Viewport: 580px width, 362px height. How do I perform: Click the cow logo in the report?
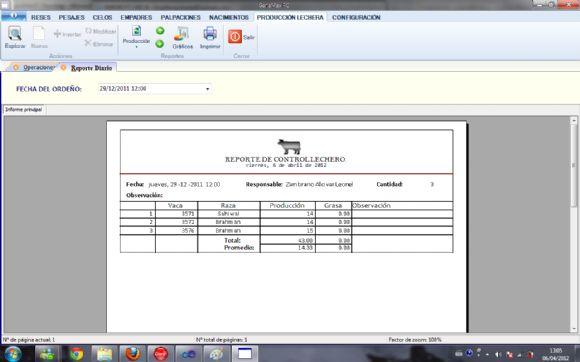[289, 146]
